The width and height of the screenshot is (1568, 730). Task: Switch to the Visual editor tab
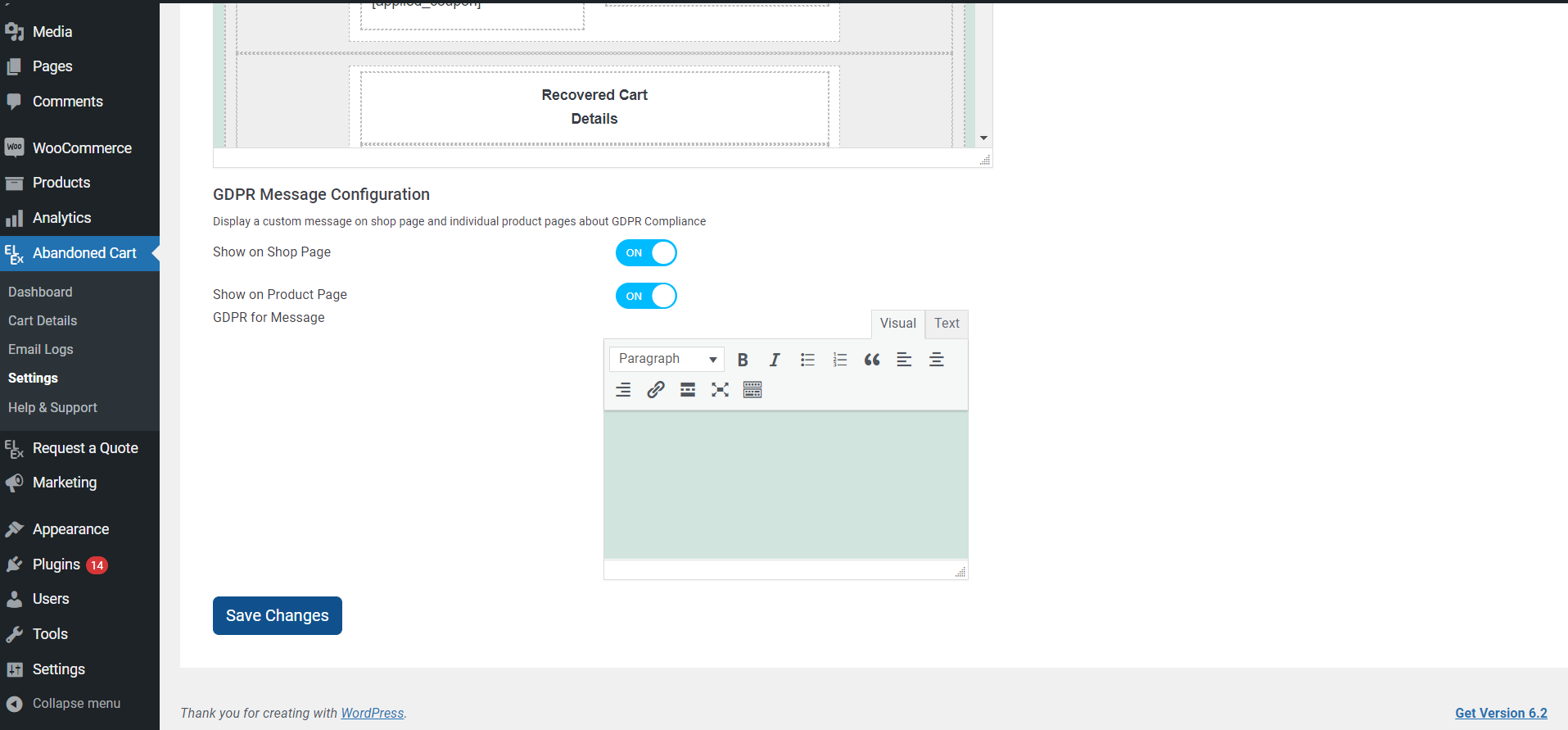click(897, 324)
